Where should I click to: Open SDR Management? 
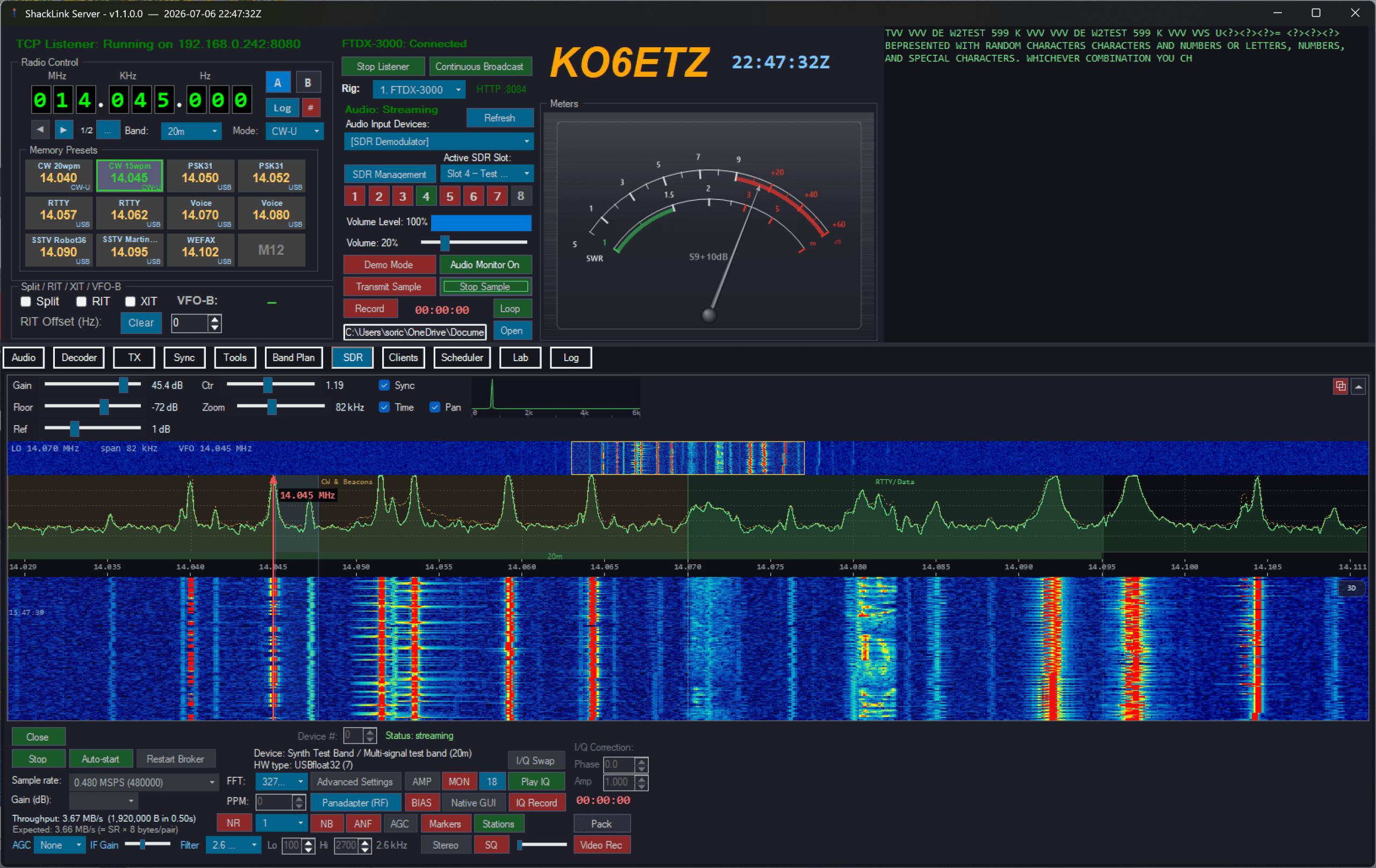point(389,174)
